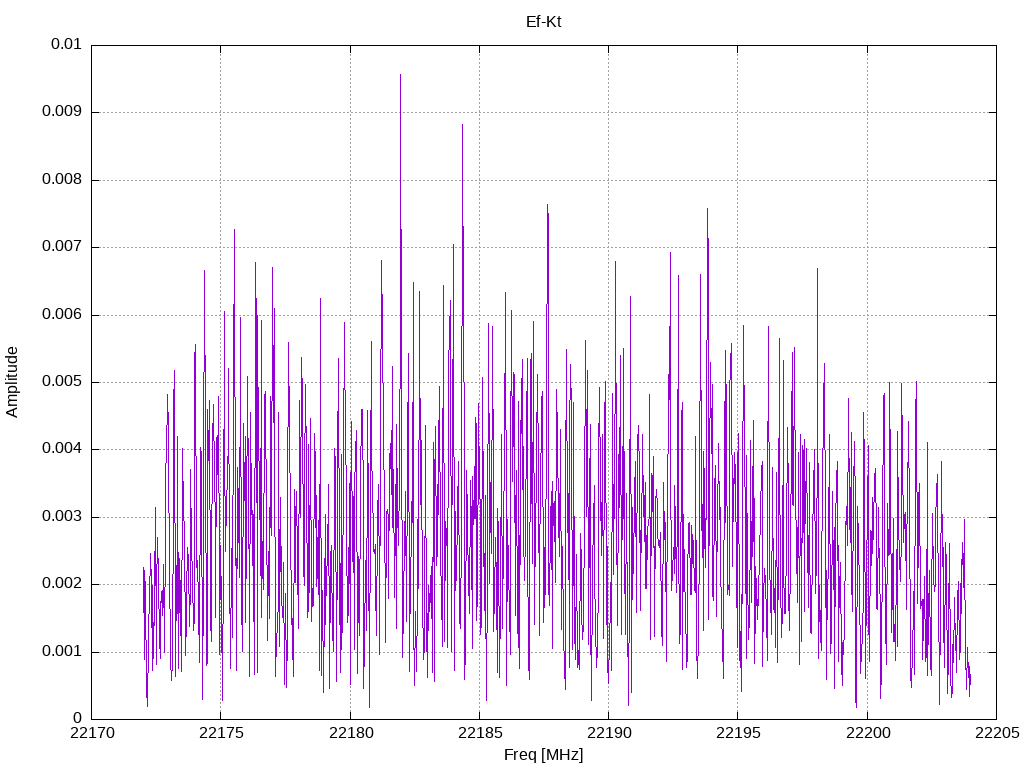The height and width of the screenshot is (768, 1024).
Task: Click the y-axis tick value 0.005
Action: click(x=62, y=382)
